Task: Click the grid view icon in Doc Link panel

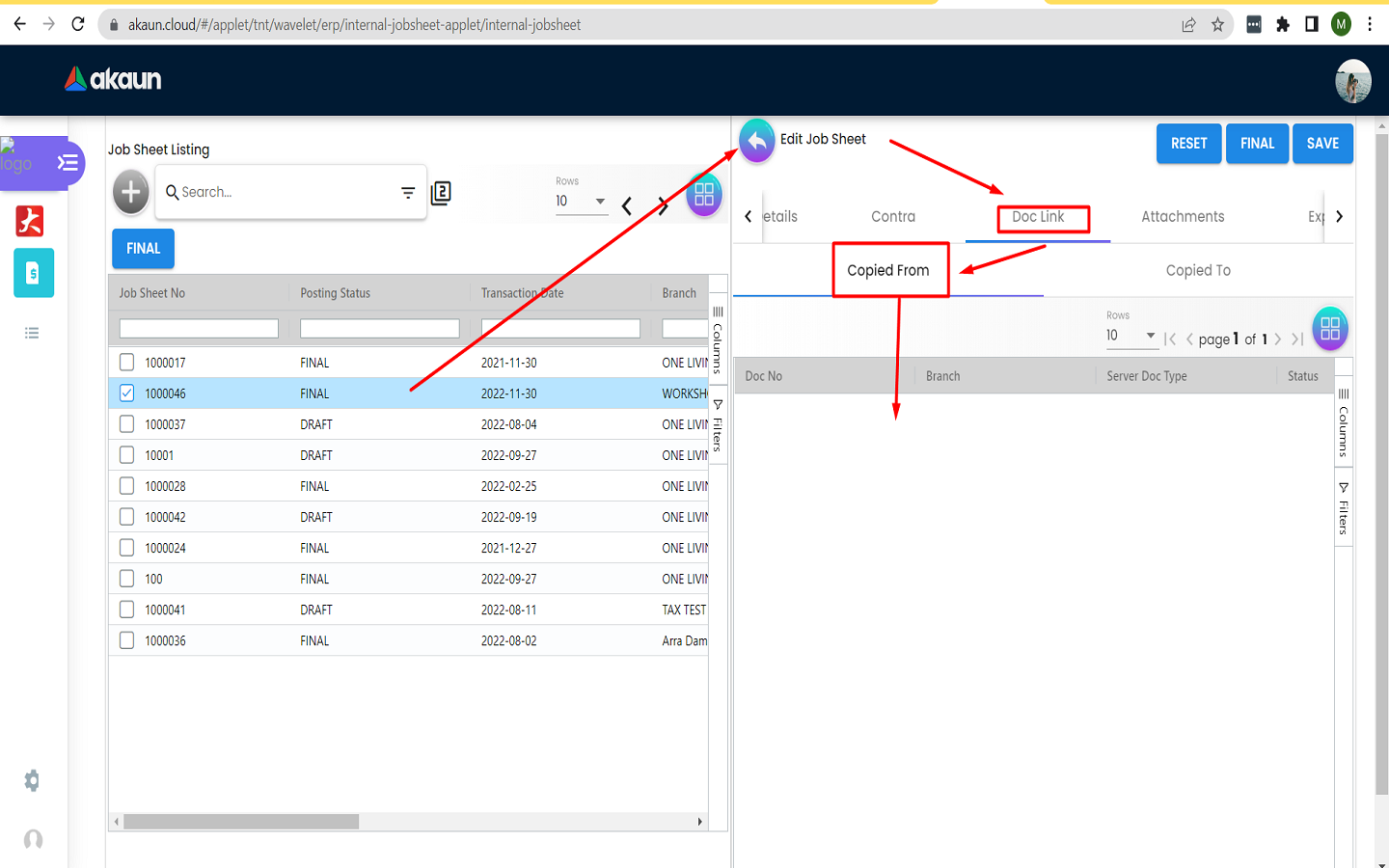Action: pyautogui.click(x=1329, y=329)
